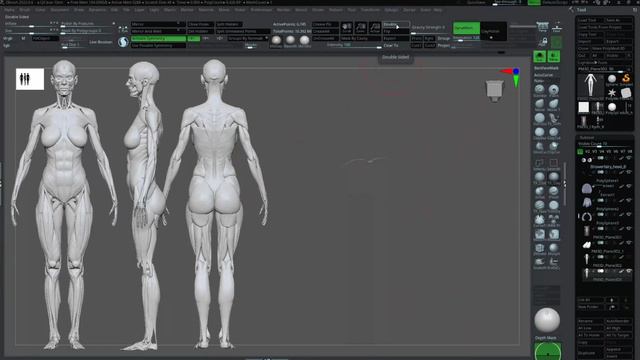
Task: Click the Actual size icon
Action: point(375,28)
